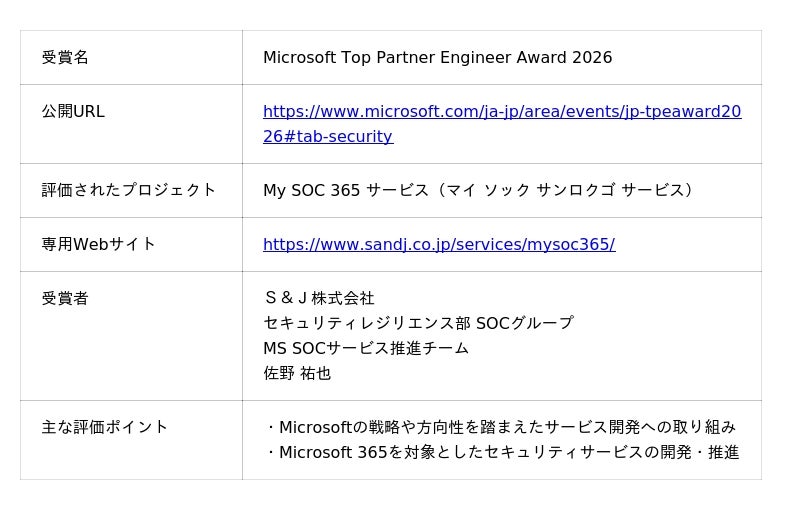This screenshot has height=510, width=800.
Task: Click the 公開URL label cell
Action: [x=131, y=124]
